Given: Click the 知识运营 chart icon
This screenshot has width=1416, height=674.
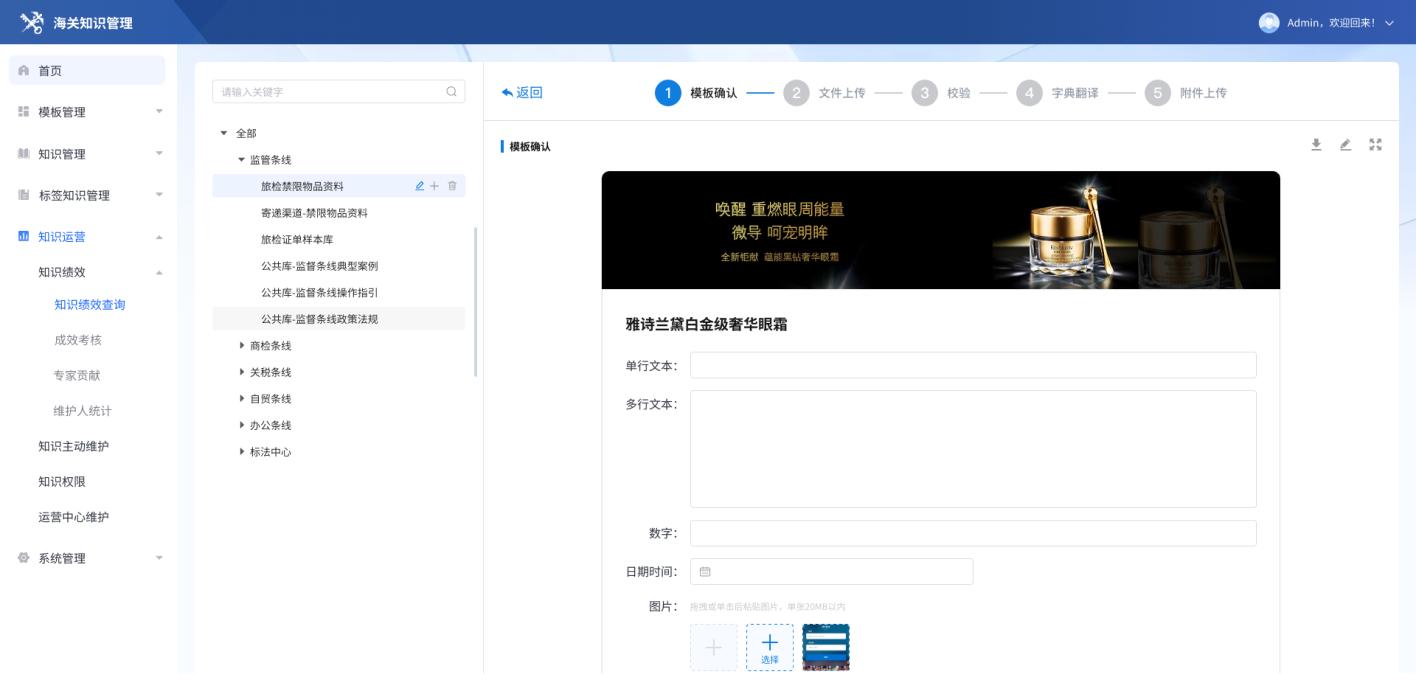Looking at the screenshot, I should [24, 236].
